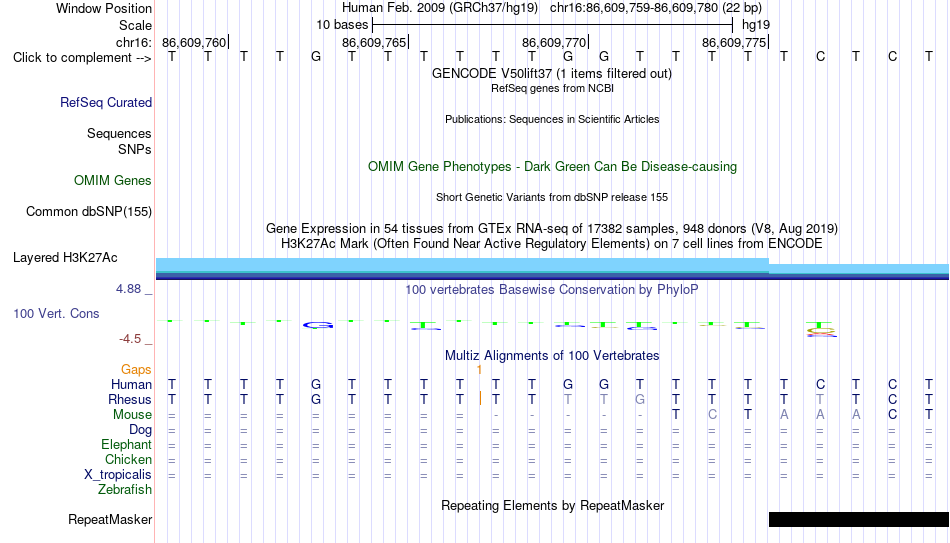Click the PhyloP maximum value 4.88

(128, 289)
